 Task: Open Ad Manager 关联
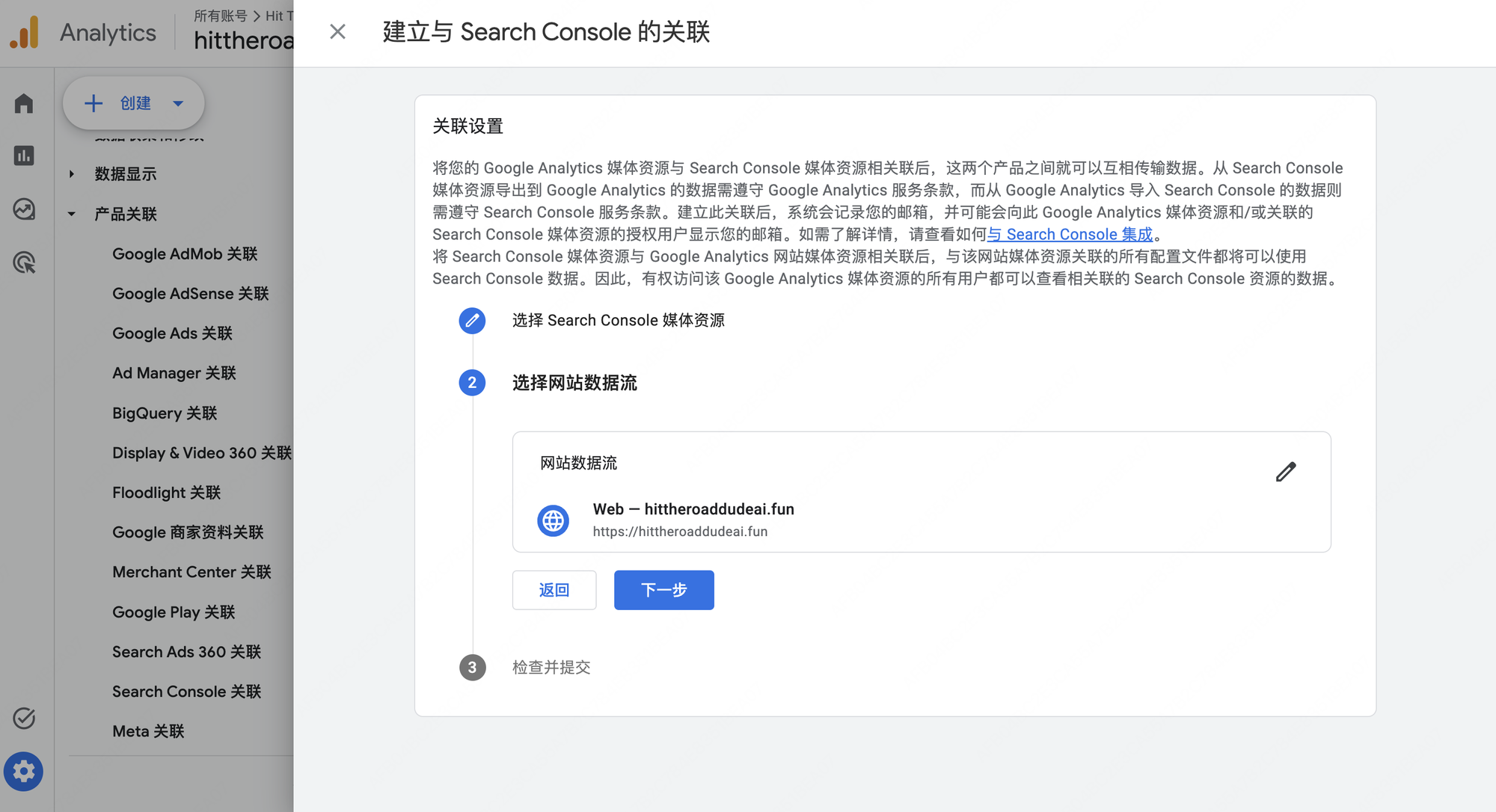174,373
